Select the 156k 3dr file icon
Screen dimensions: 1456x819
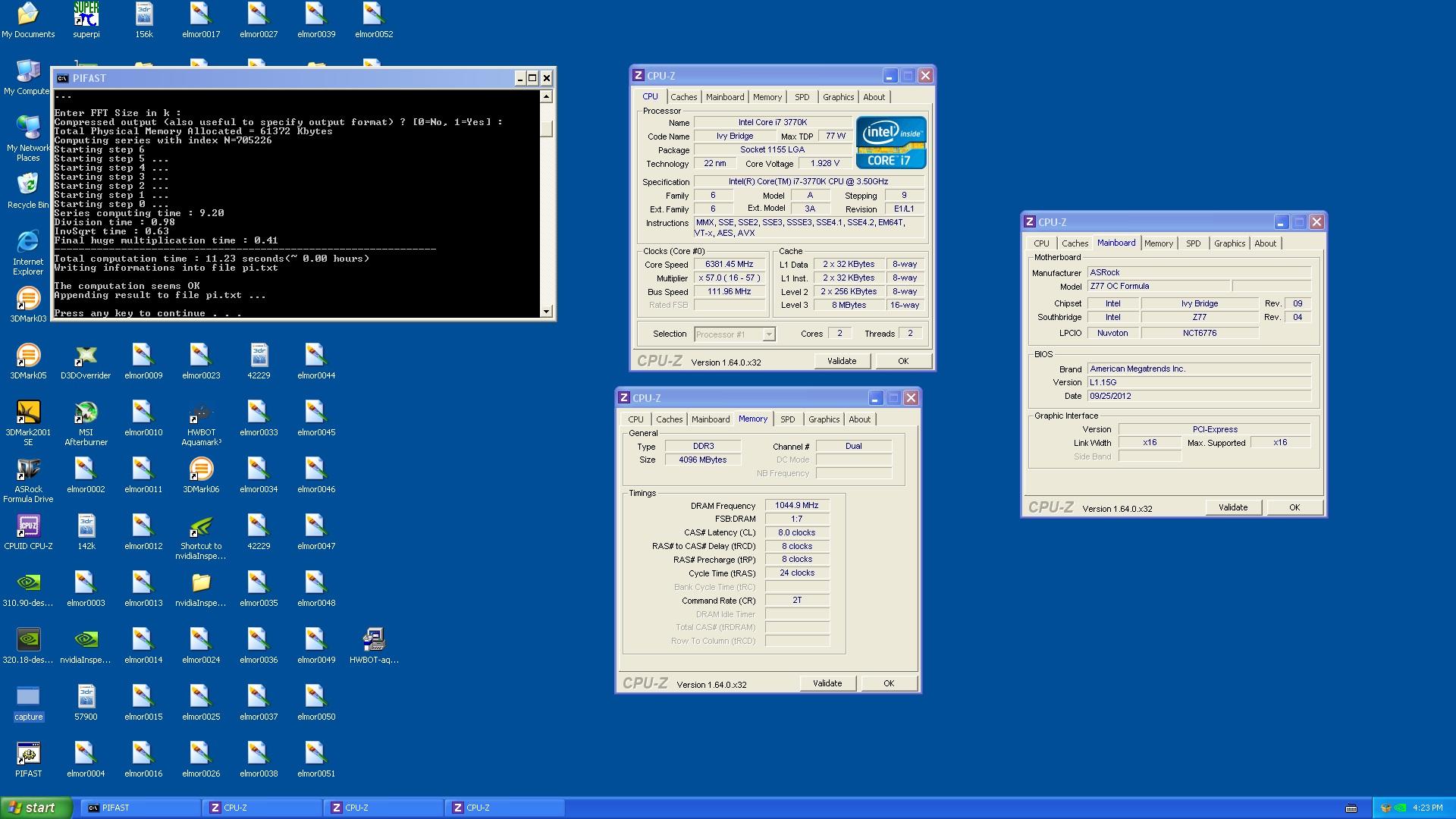[143, 20]
